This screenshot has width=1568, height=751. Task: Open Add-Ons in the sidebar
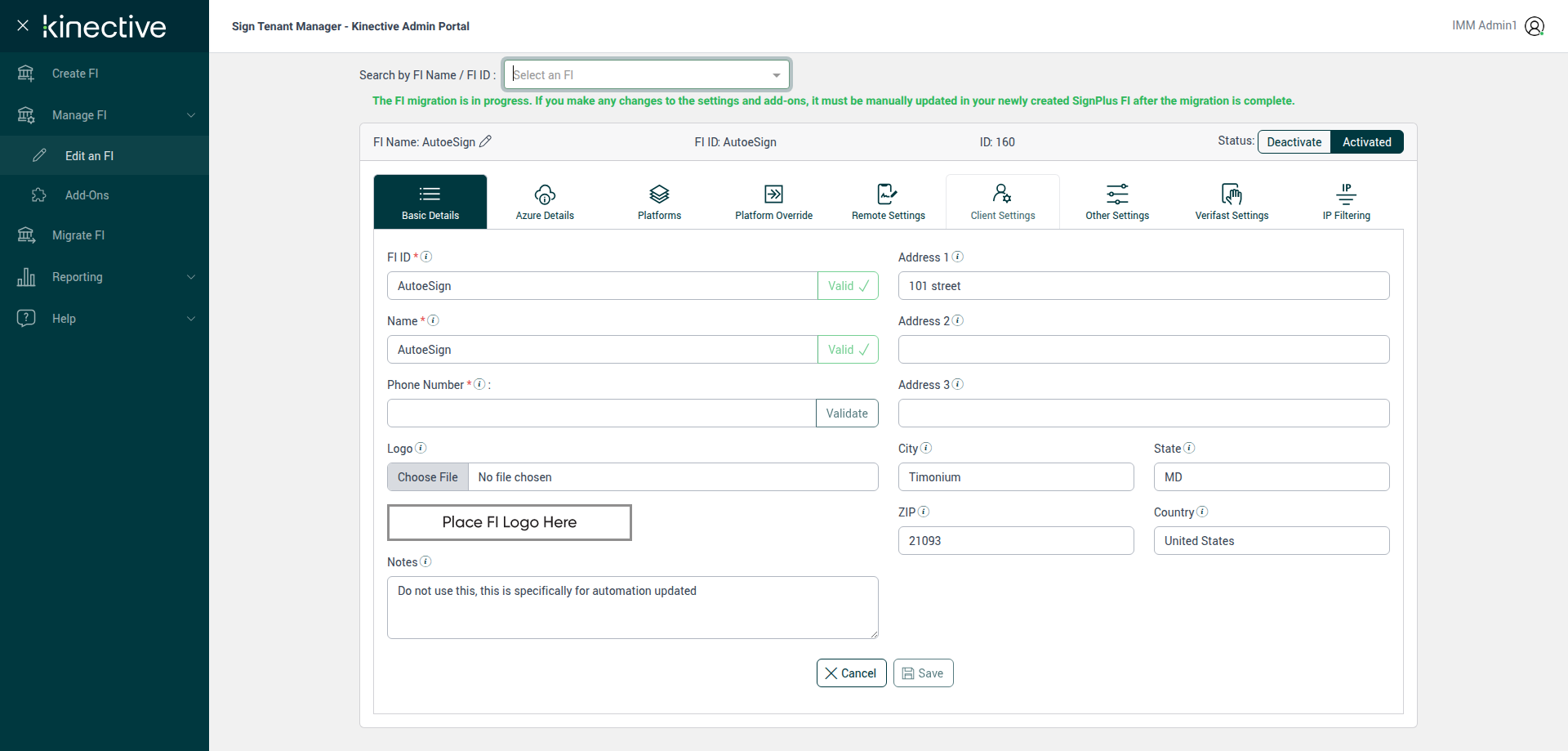105,194
